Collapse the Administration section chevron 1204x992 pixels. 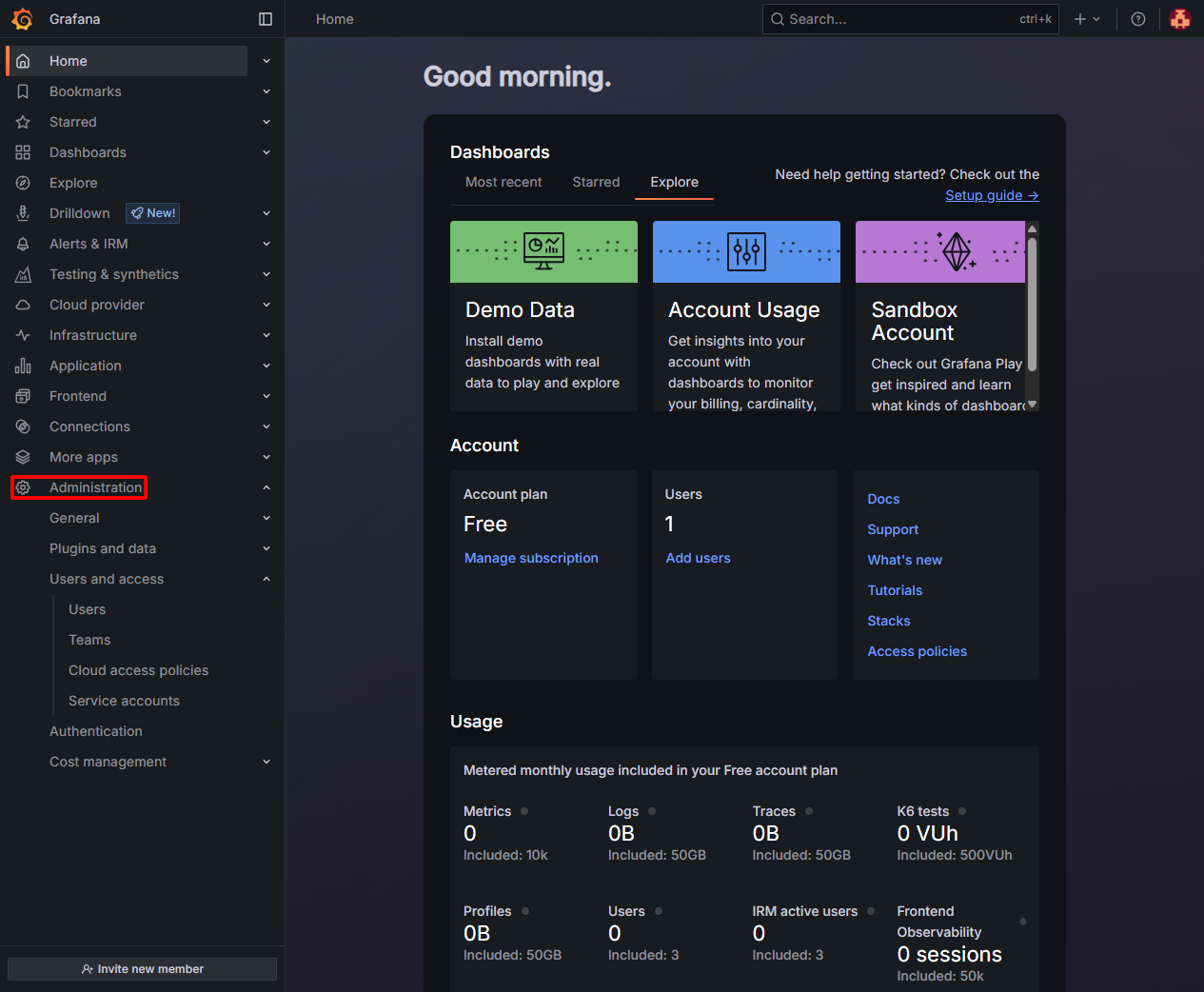click(266, 487)
